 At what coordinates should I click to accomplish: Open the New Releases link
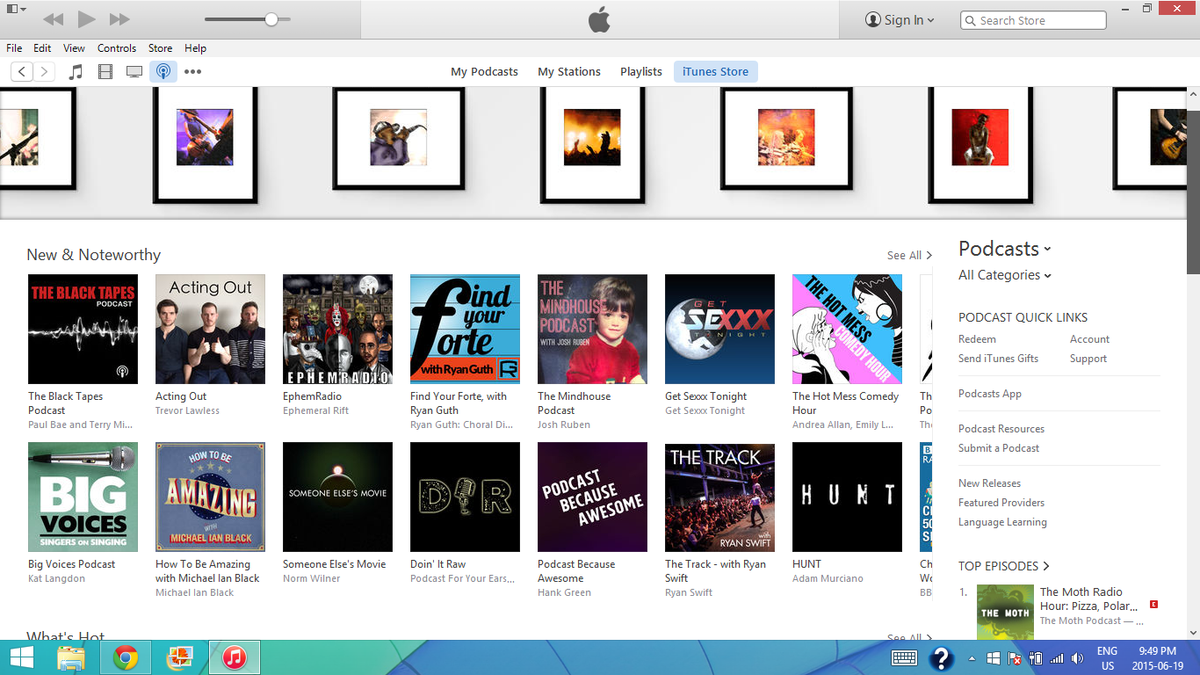point(989,484)
